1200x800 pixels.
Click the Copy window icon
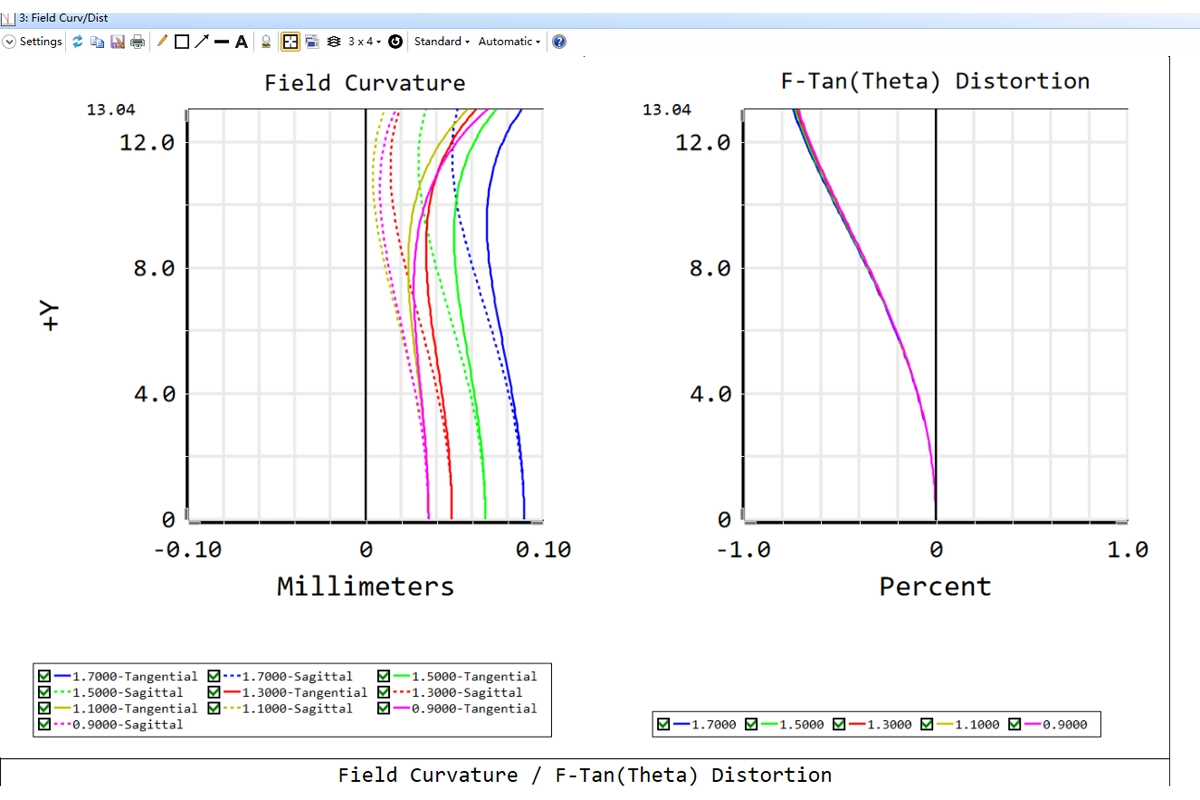point(97,42)
